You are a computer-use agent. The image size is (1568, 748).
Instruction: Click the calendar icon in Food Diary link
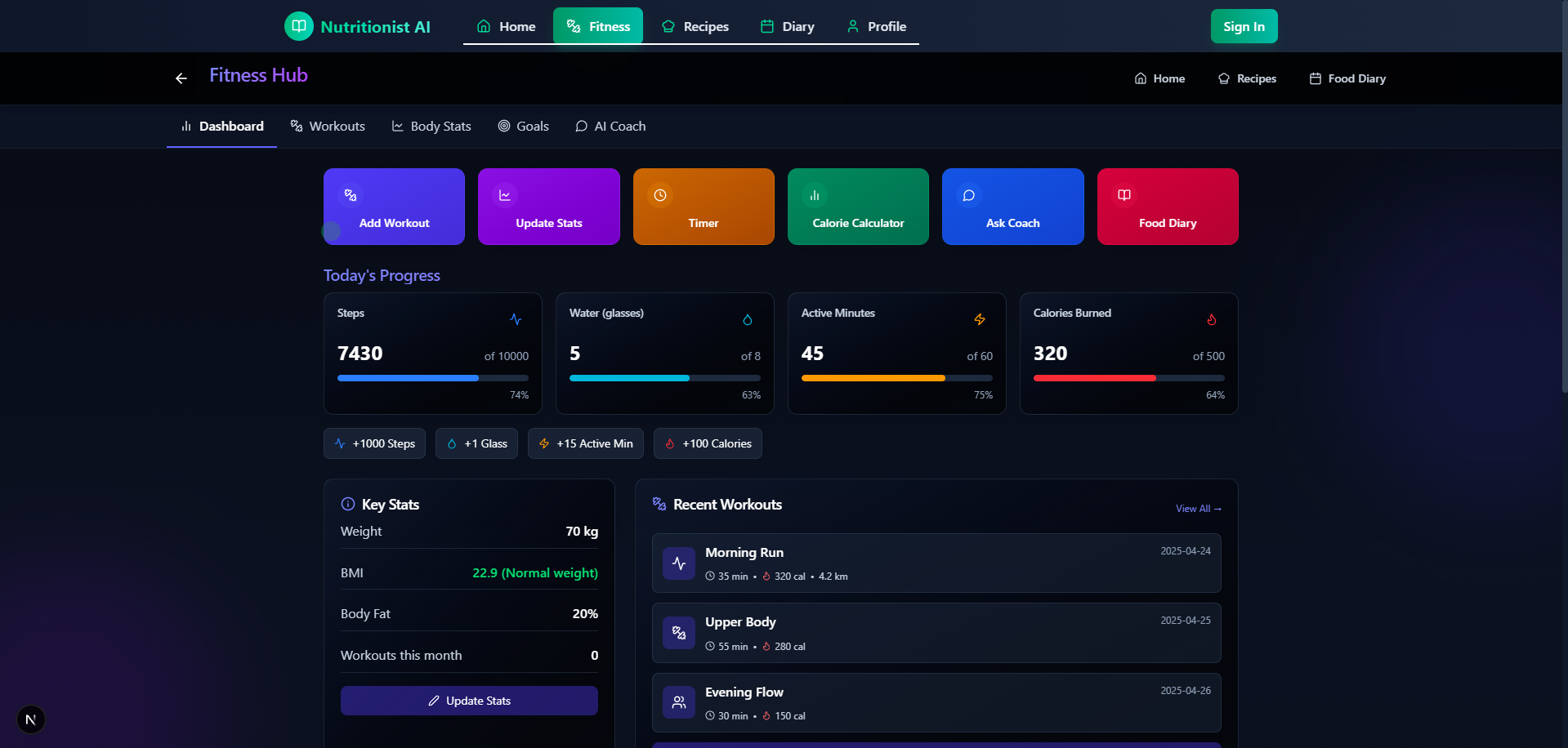pos(1316,78)
